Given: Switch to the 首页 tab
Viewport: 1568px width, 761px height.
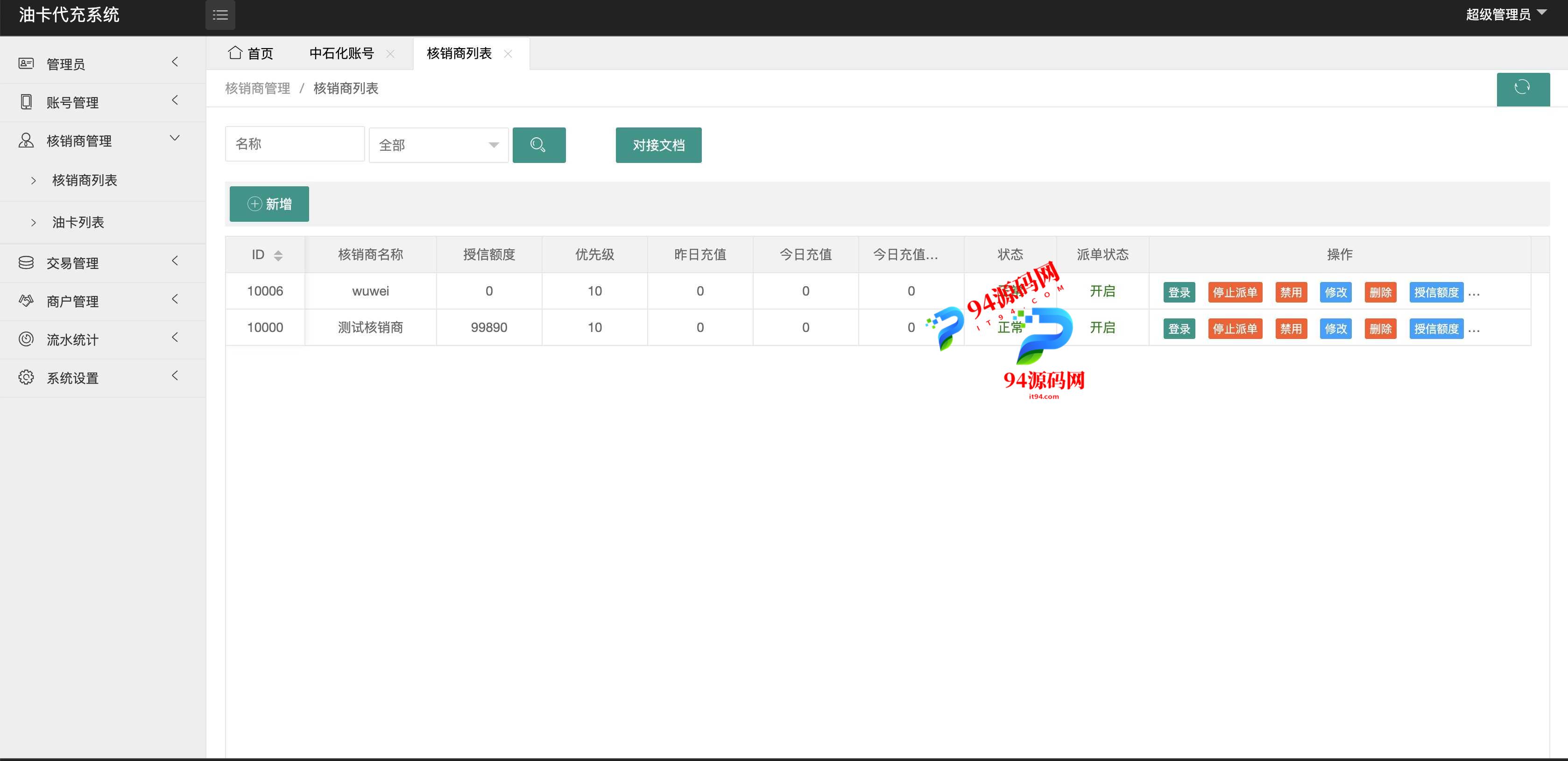Looking at the screenshot, I should 250,54.
